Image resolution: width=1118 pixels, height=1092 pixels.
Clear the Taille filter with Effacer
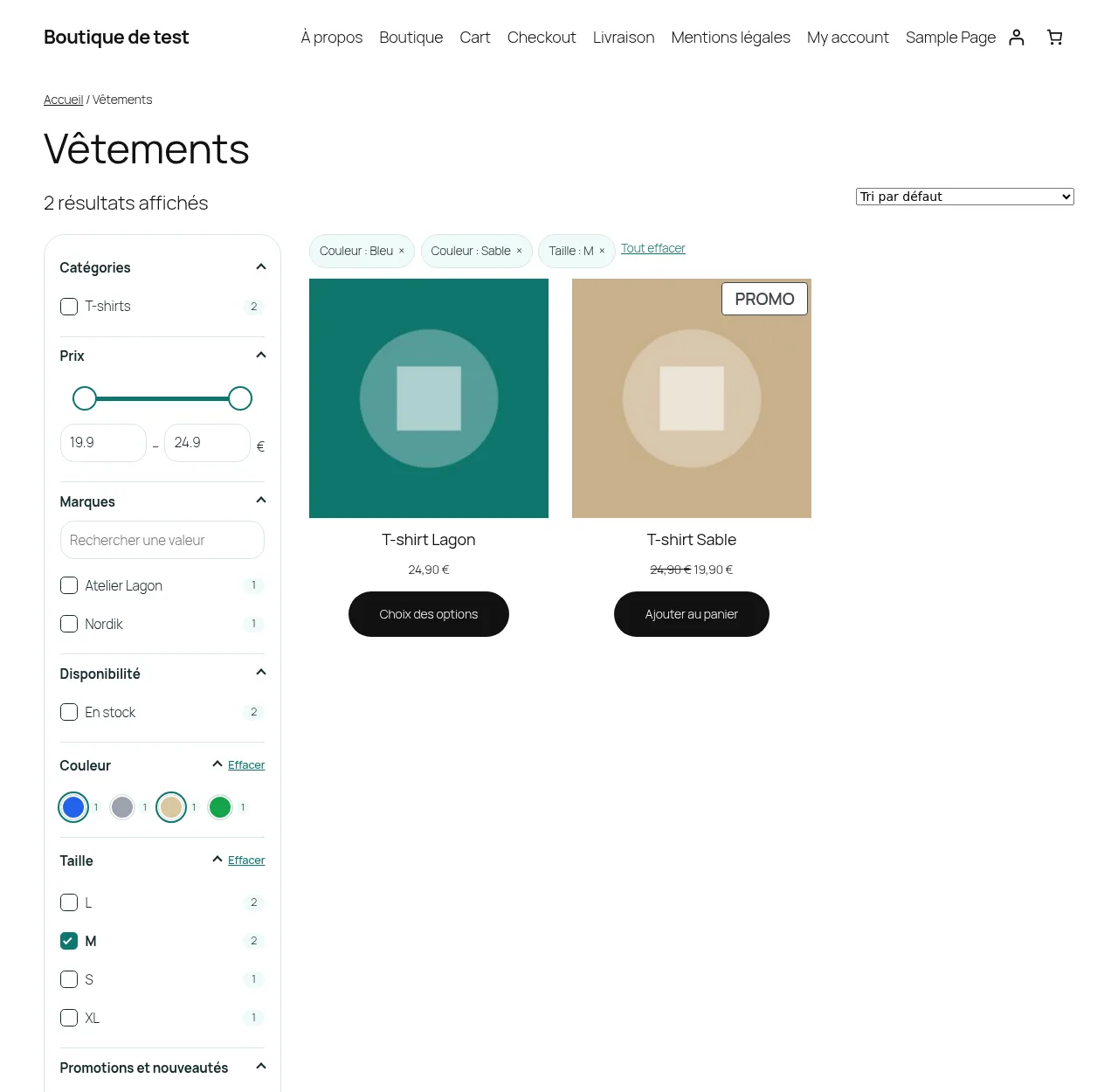pyautogui.click(x=246, y=860)
